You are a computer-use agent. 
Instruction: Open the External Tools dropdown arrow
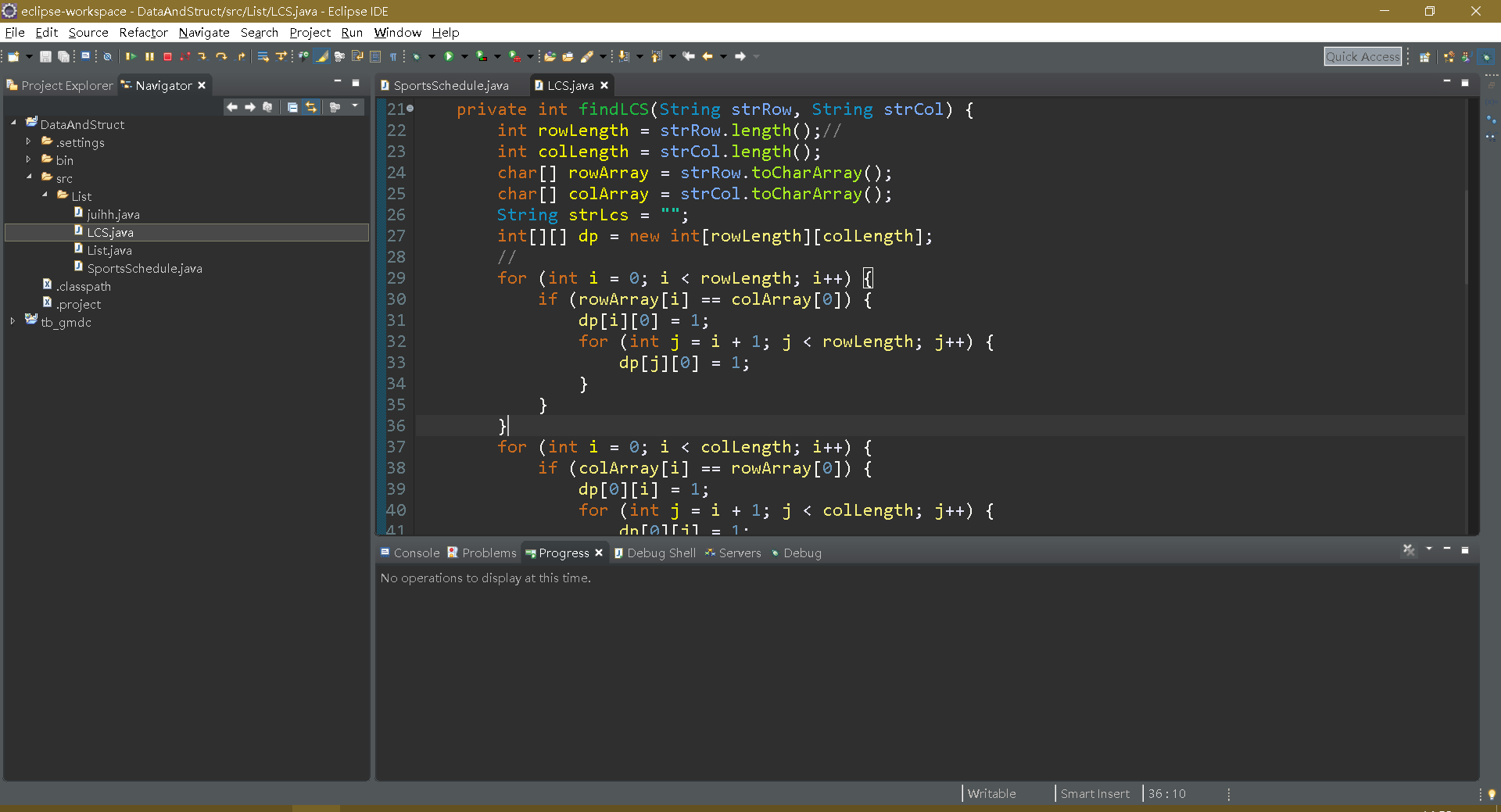tap(530, 56)
